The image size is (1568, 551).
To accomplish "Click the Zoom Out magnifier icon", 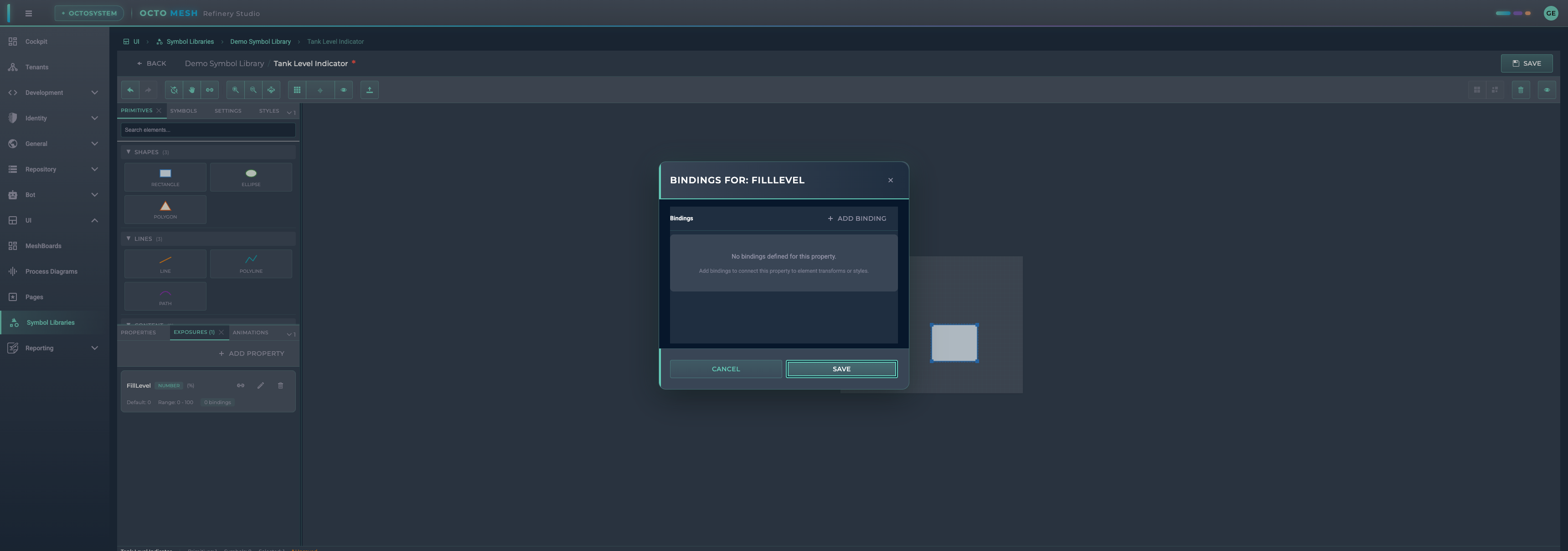I will point(253,89).
